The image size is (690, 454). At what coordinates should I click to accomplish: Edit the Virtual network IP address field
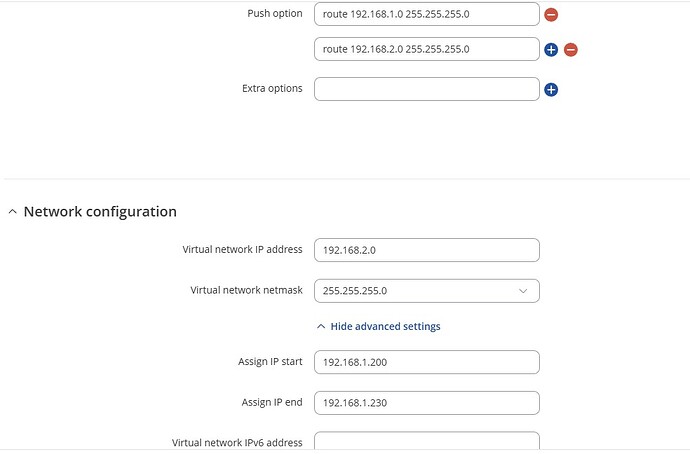click(427, 250)
